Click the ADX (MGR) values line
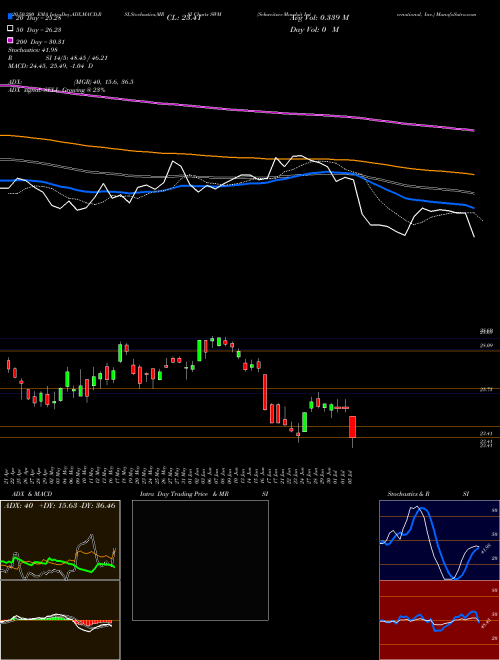Image resolution: width=500 pixels, height=660 pixels. [x=71, y=82]
